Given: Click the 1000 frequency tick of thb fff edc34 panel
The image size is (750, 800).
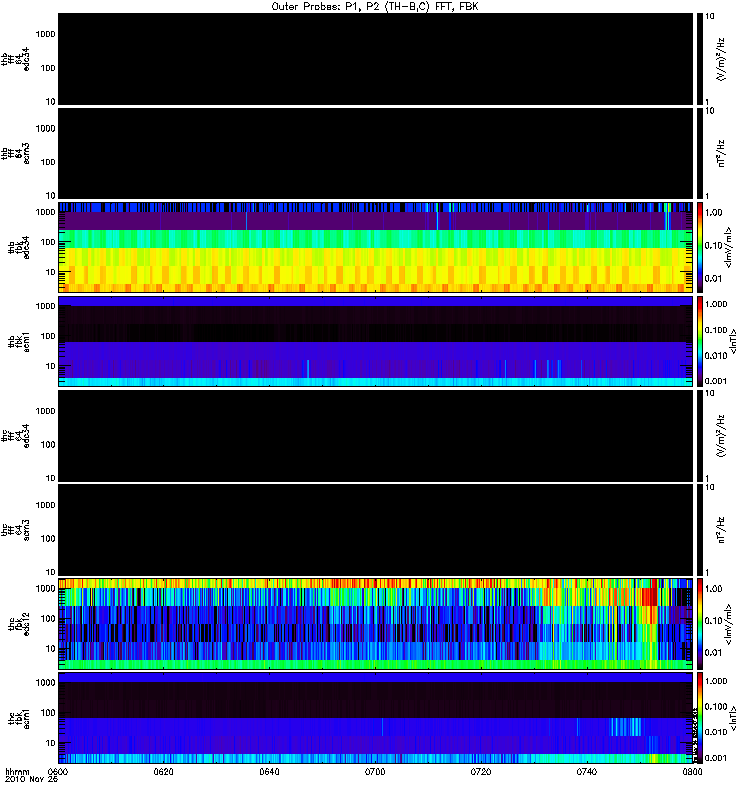Looking at the screenshot, I should coord(45,34).
